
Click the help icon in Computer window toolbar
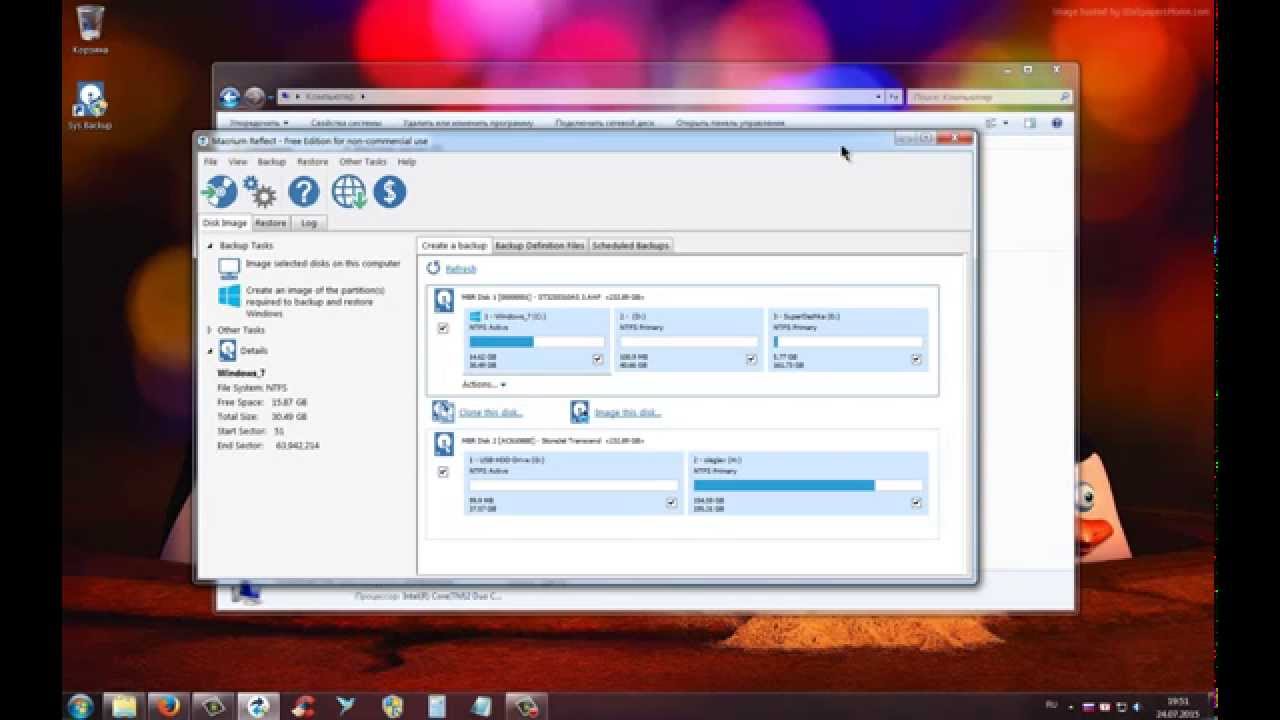tap(1057, 123)
